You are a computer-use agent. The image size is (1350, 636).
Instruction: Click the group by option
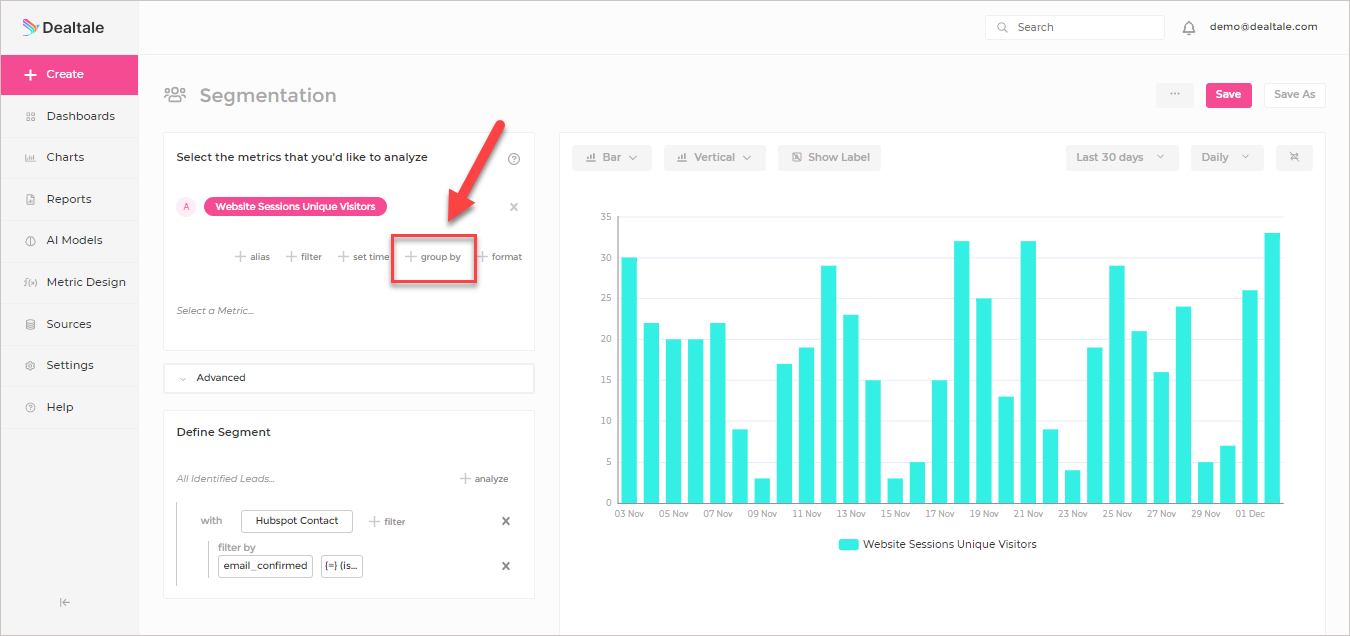(x=433, y=257)
